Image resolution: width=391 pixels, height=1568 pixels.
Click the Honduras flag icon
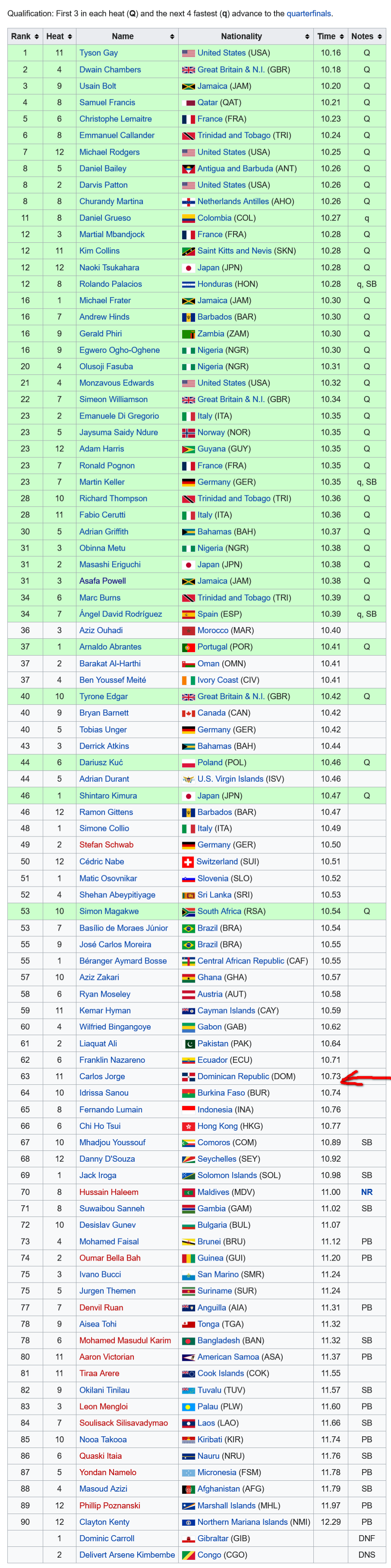pyautogui.click(x=189, y=284)
